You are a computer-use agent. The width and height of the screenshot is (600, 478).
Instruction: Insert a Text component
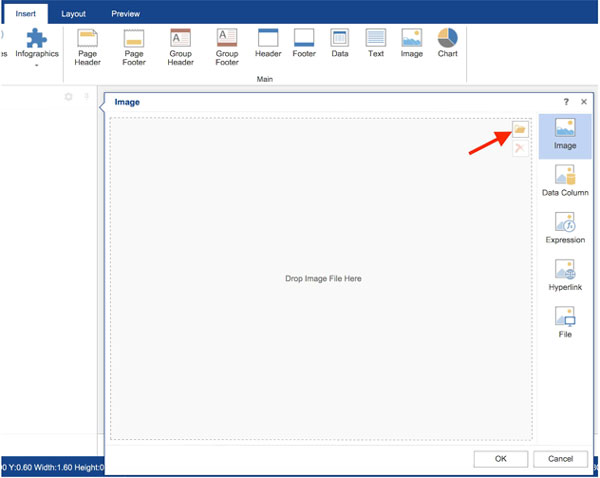(x=376, y=43)
